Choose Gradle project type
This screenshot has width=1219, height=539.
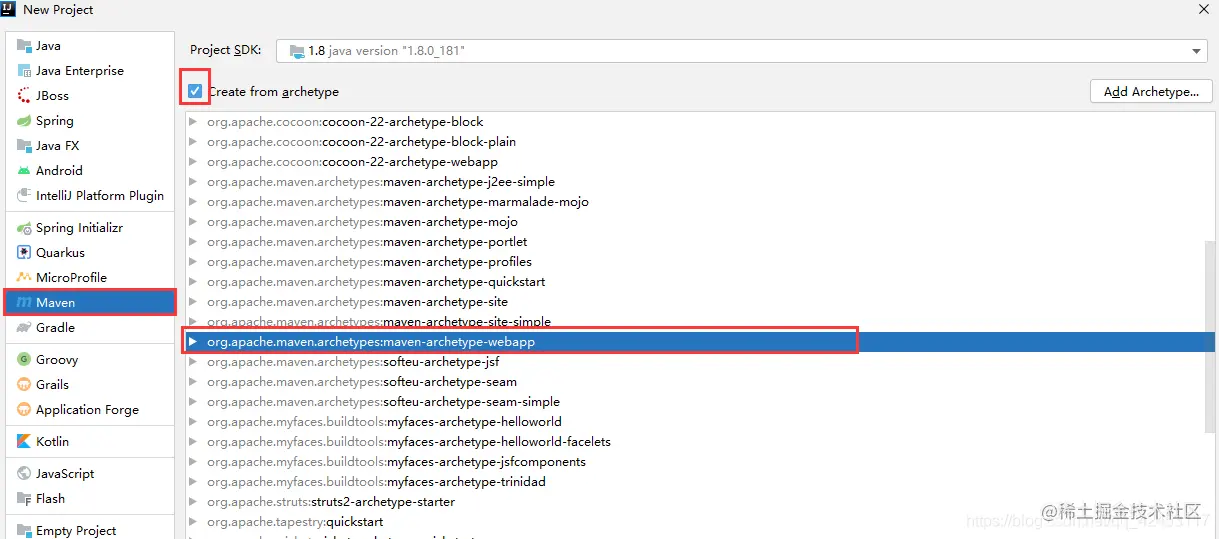tap(90, 328)
